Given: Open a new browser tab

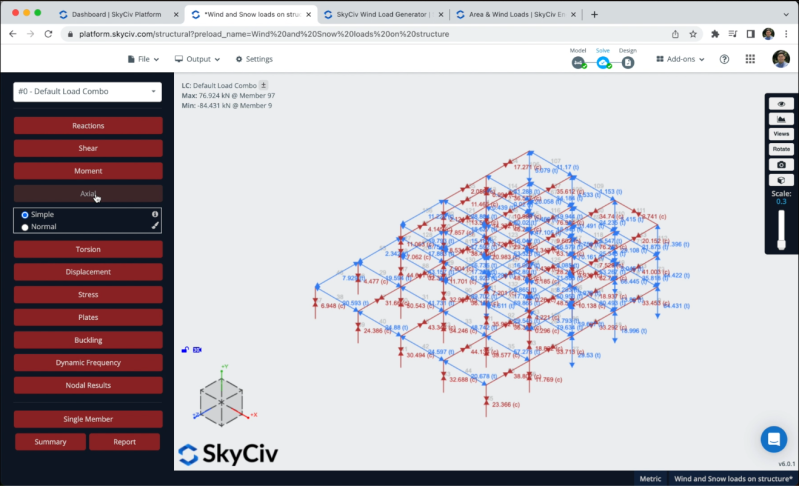Looking at the screenshot, I should (594, 14).
